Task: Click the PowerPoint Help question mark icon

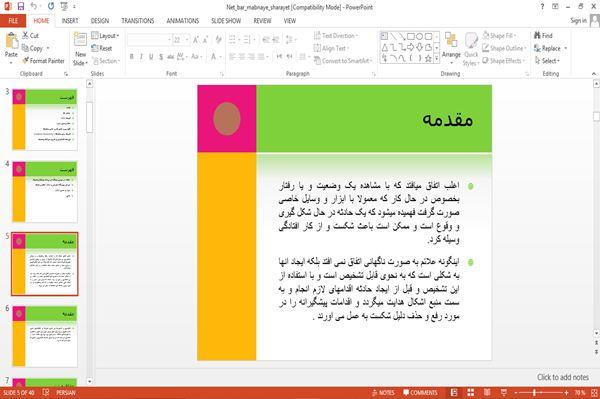Action: 542,6
